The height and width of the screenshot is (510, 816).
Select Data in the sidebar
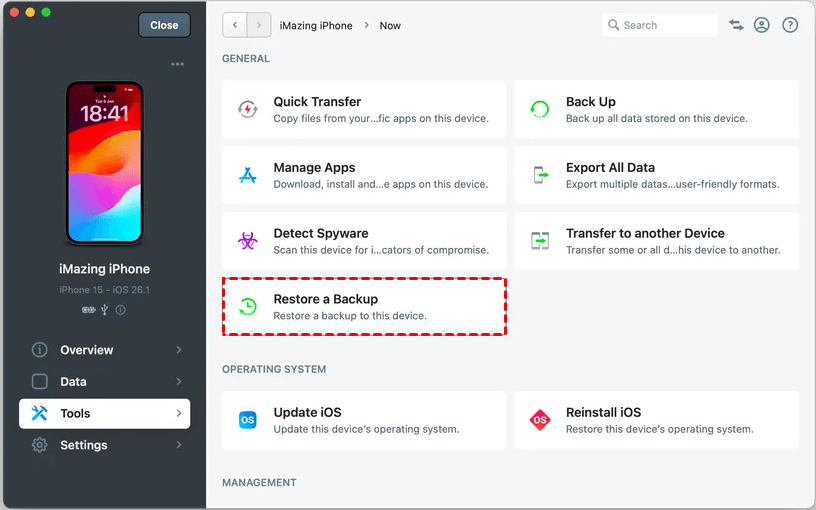click(x=105, y=381)
